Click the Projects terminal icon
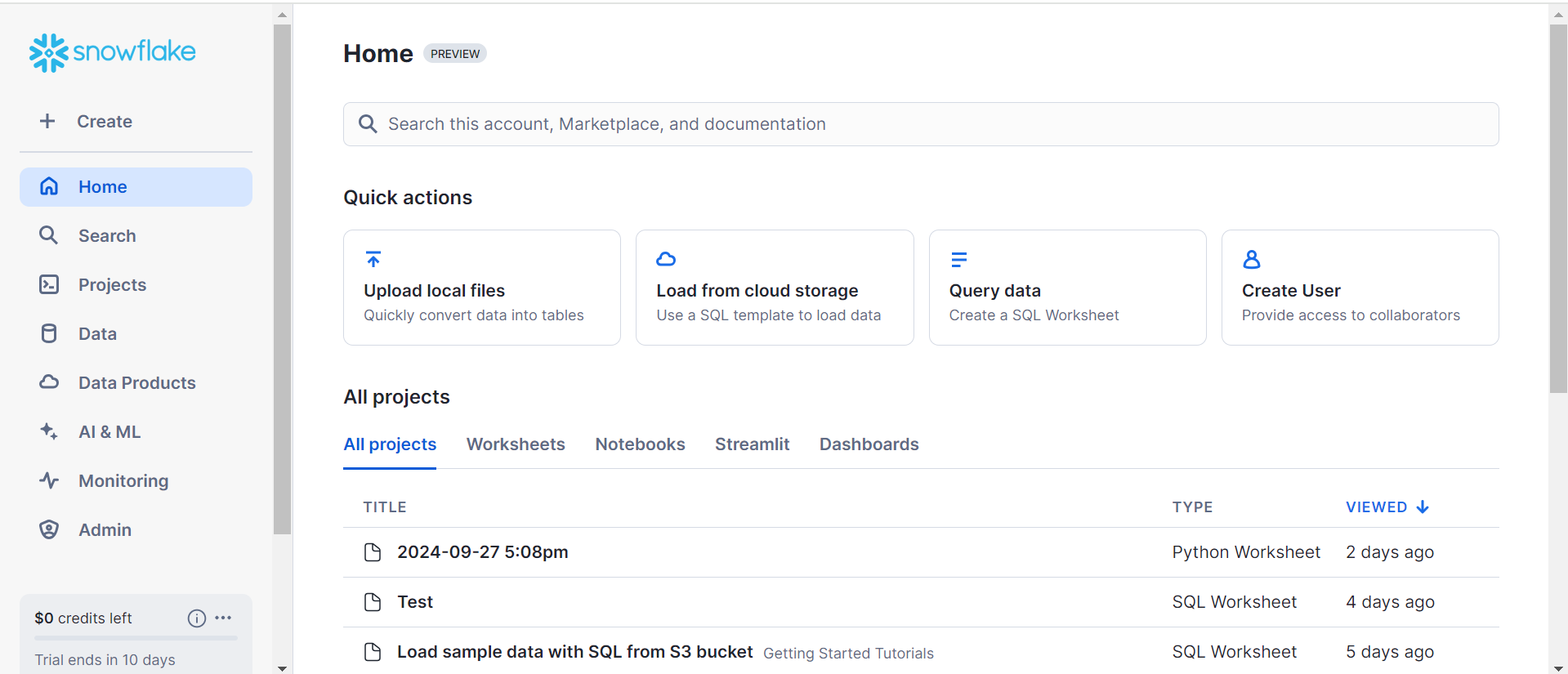This screenshot has width=1568, height=674. 49,284
